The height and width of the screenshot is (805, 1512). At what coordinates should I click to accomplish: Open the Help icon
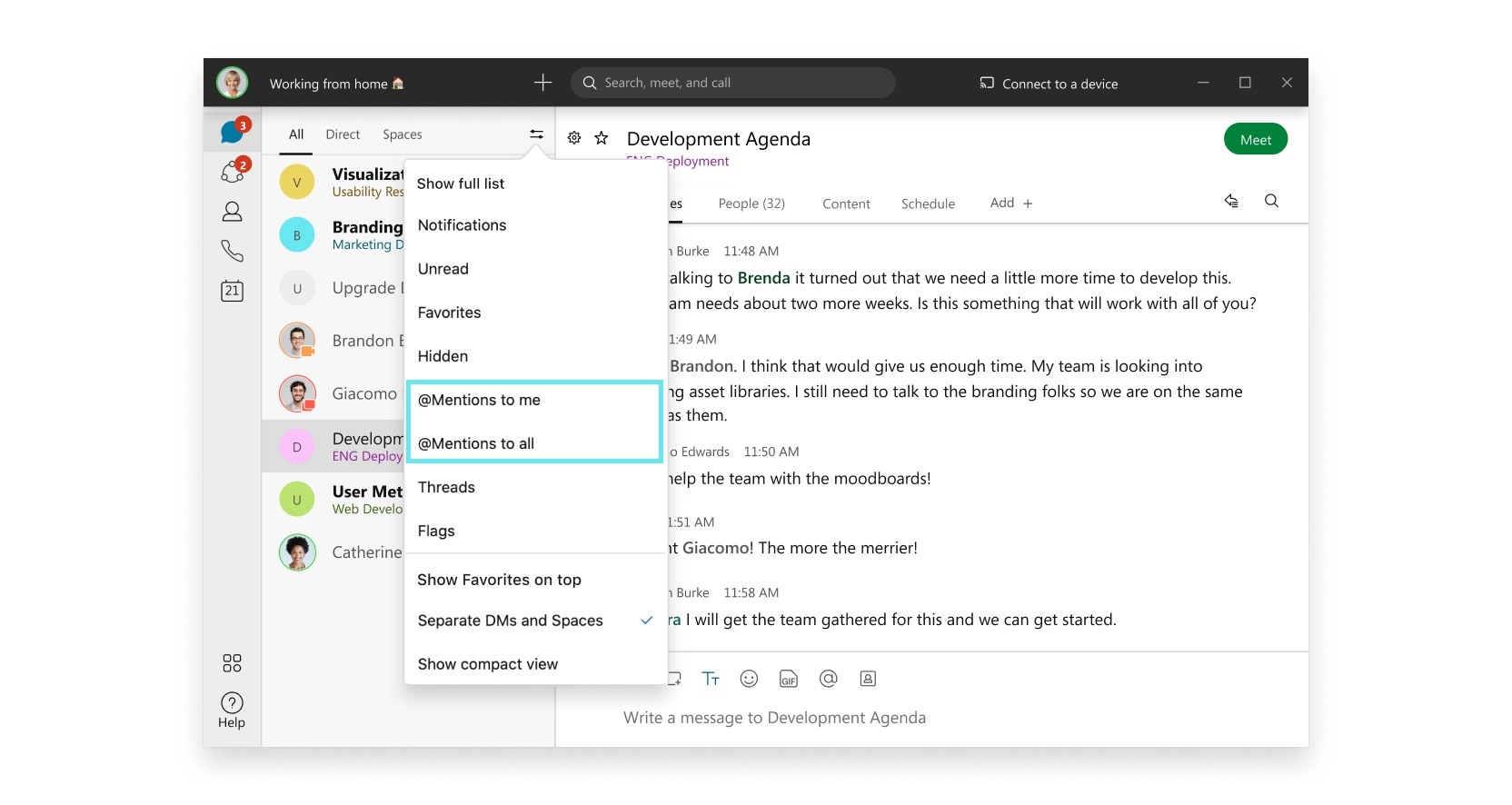coord(232,710)
